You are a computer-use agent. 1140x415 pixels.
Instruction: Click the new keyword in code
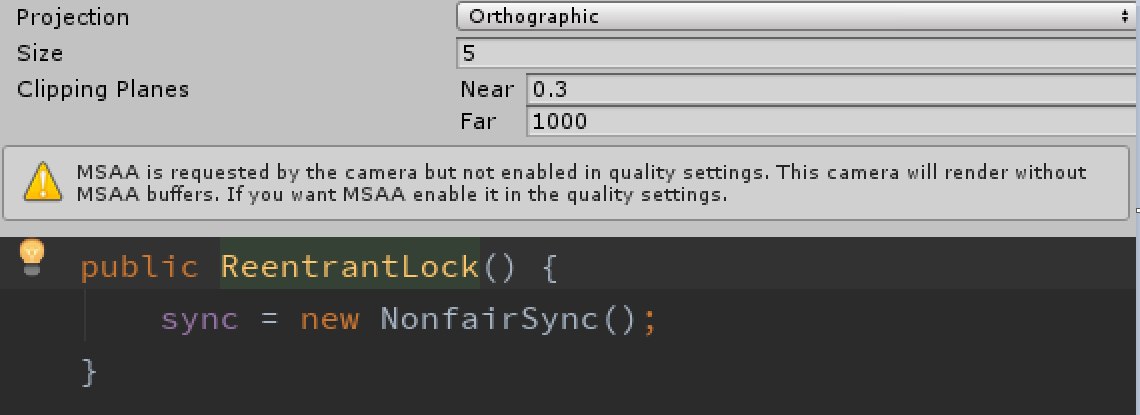point(330,320)
